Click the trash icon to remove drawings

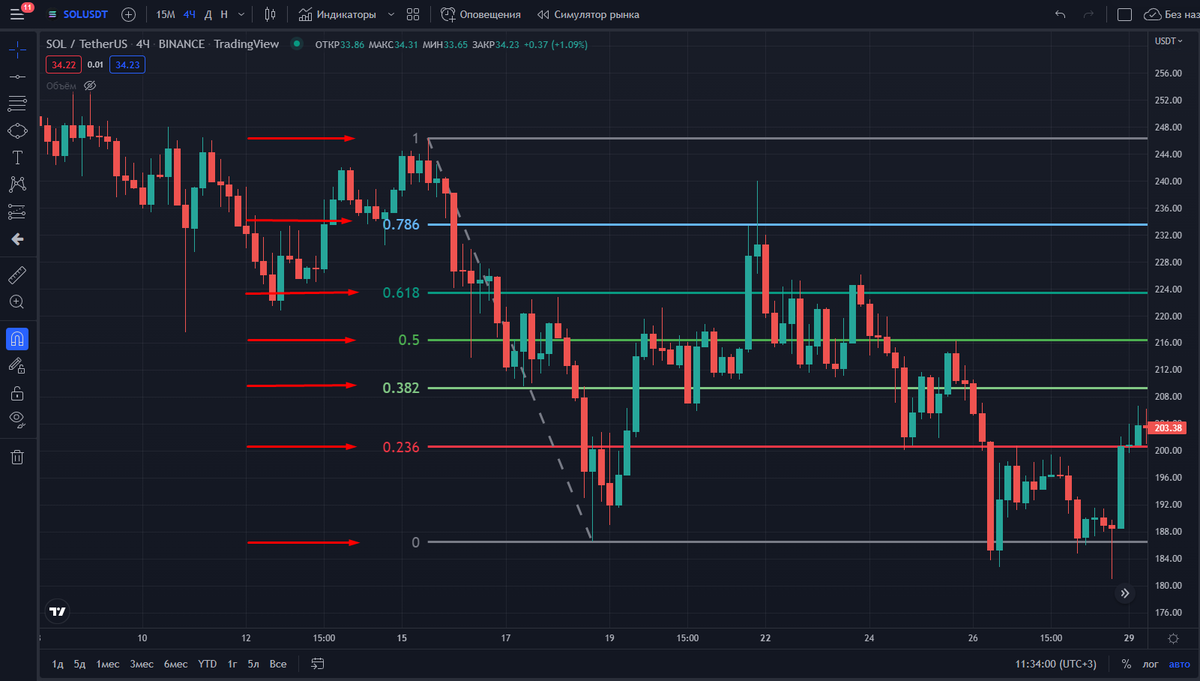[x=16, y=457]
